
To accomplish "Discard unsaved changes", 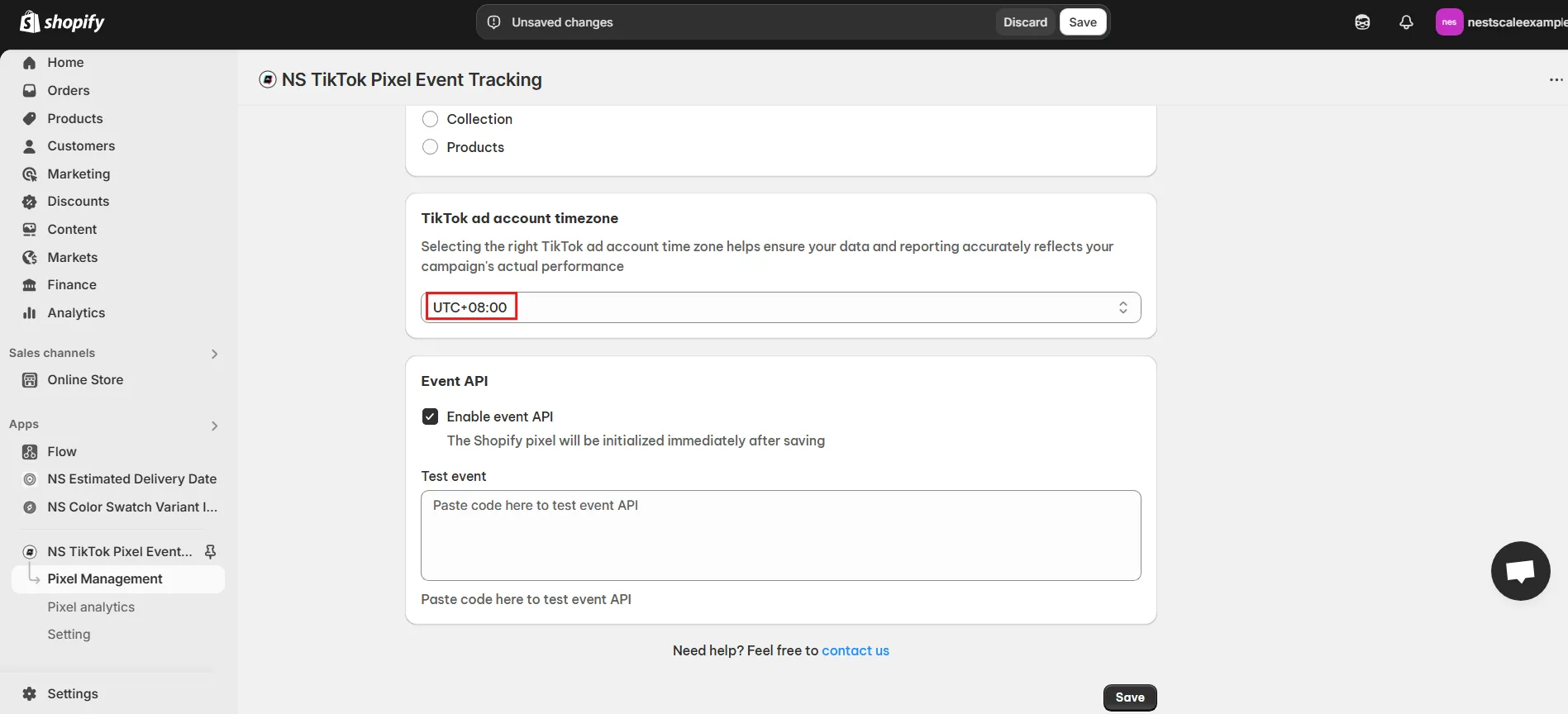I will point(1025,22).
